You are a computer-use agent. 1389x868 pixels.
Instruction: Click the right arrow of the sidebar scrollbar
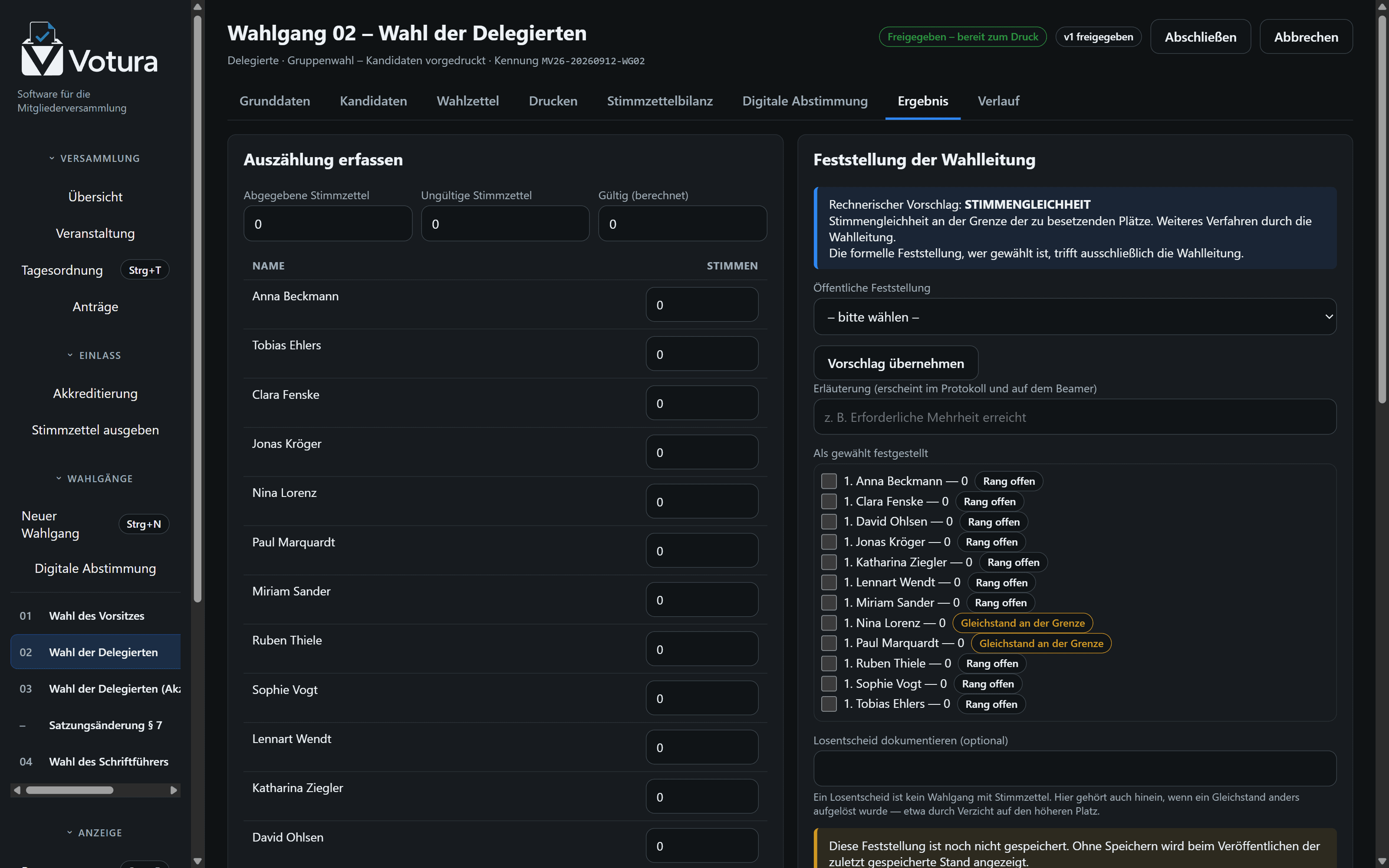pyautogui.click(x=174, y=790)
